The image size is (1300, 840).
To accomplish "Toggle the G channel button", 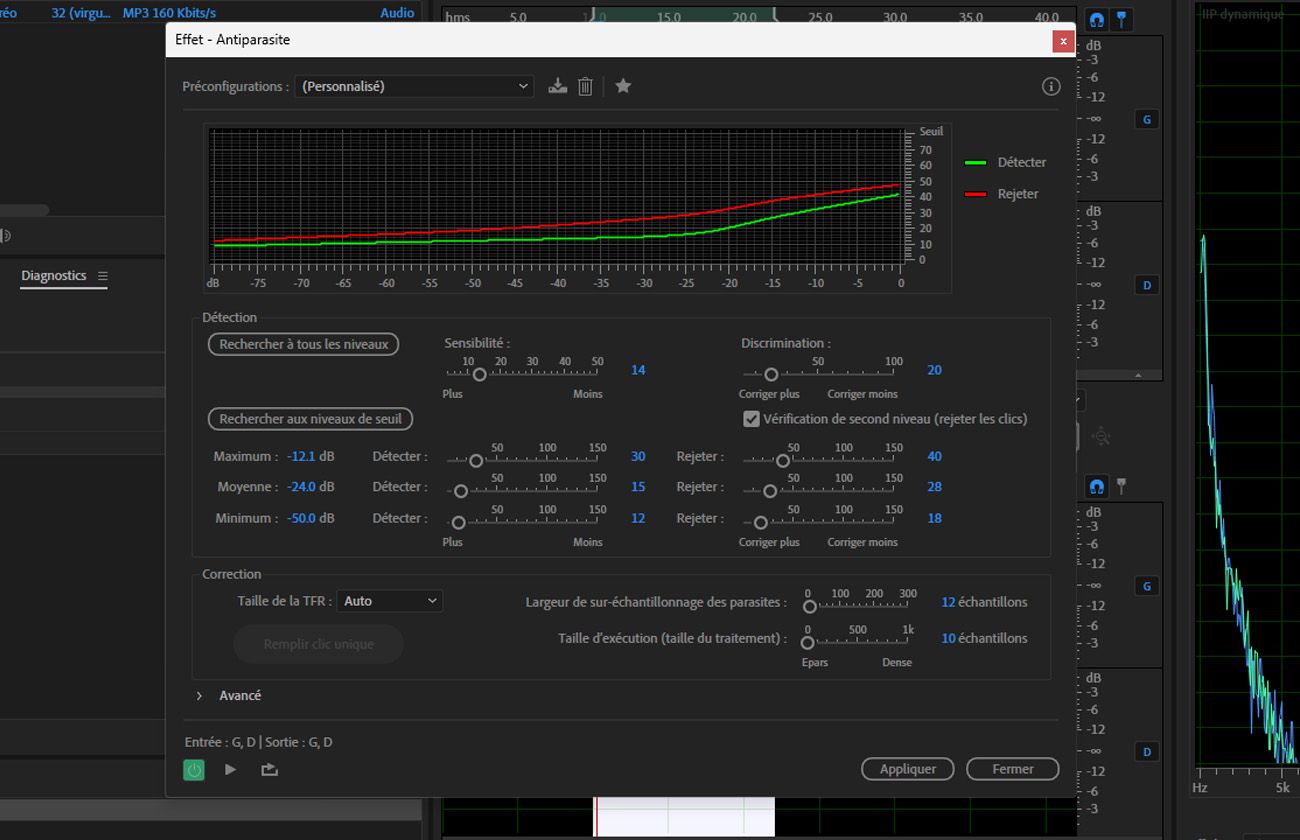I will point(1146,119).
